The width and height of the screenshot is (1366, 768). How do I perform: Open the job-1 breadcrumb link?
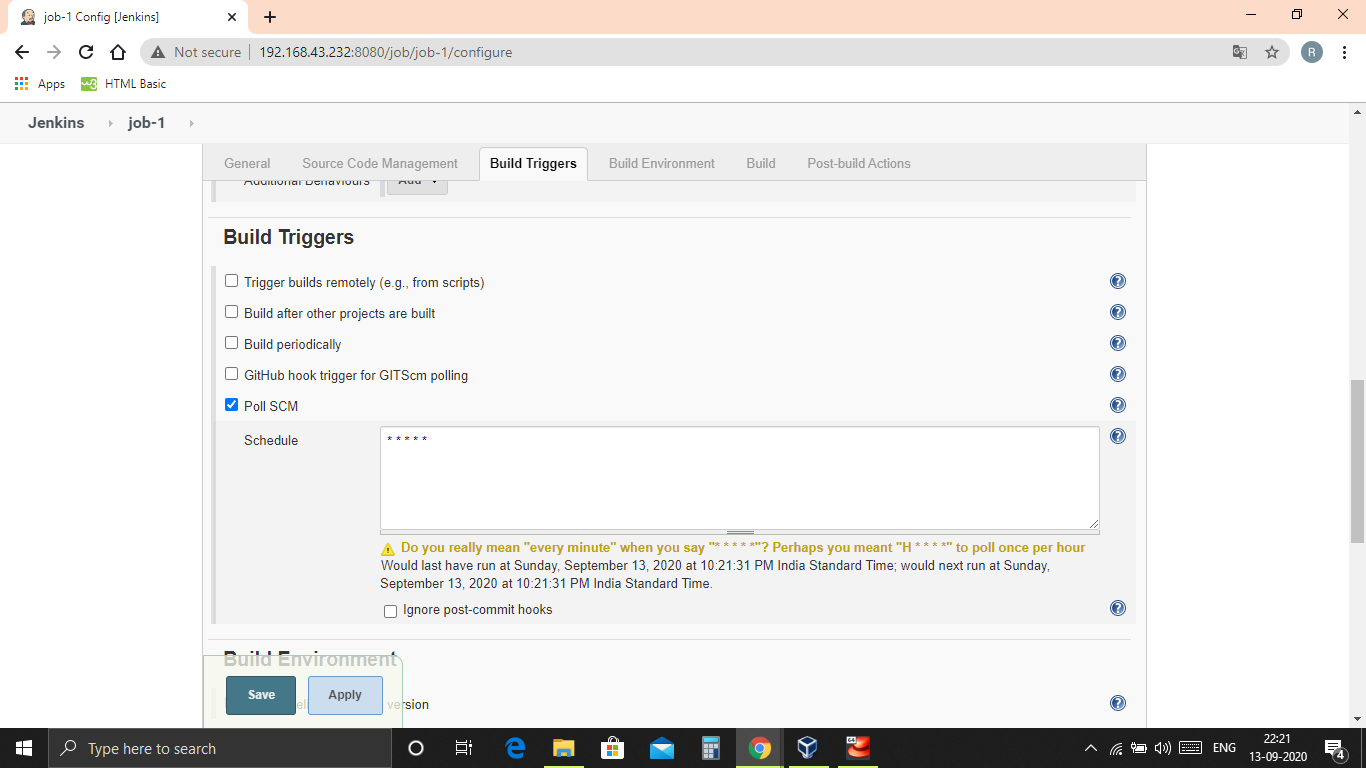tap(146, 123)
